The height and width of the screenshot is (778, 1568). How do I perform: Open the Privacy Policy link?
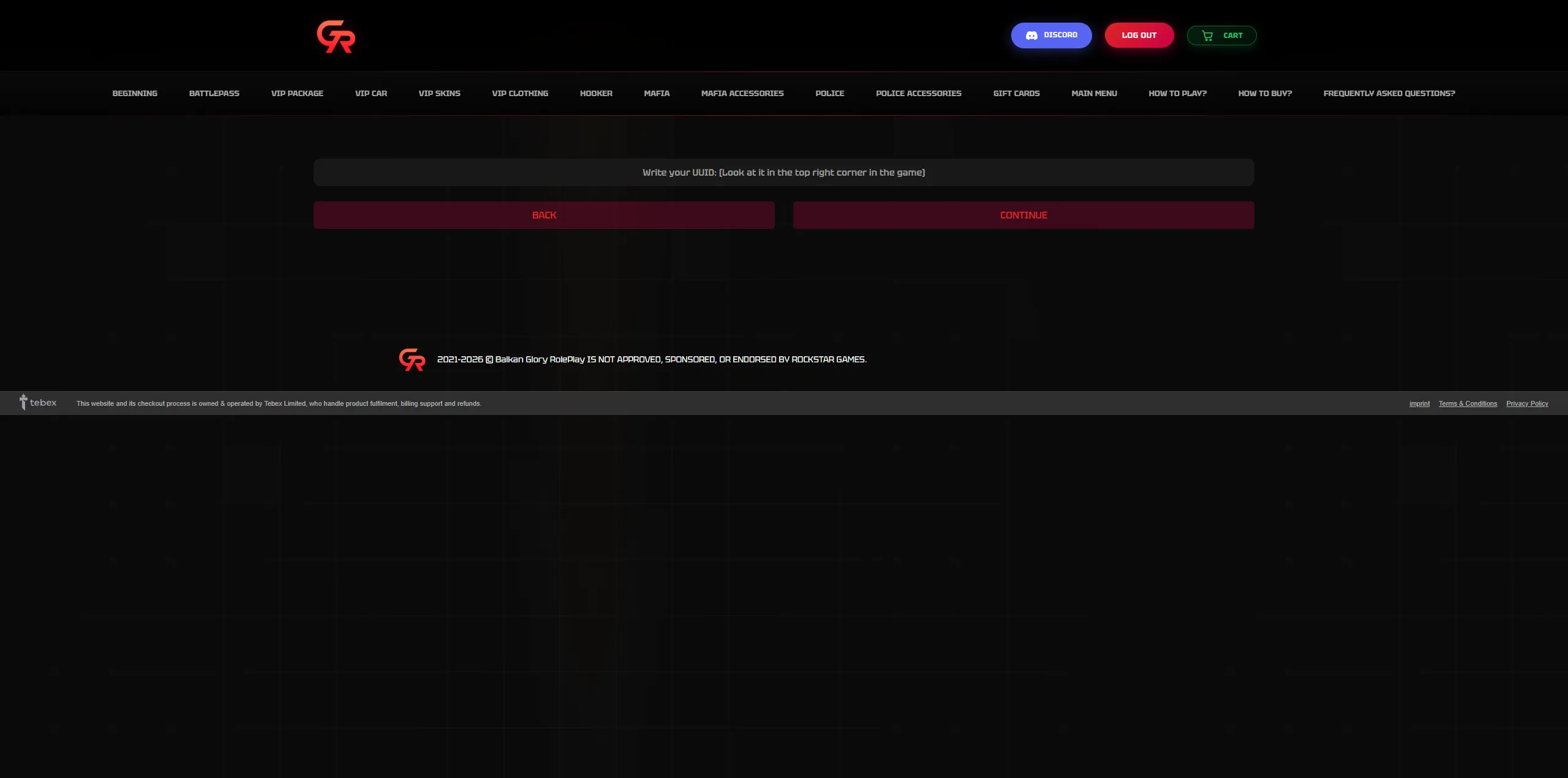[x=1527, y=403]
